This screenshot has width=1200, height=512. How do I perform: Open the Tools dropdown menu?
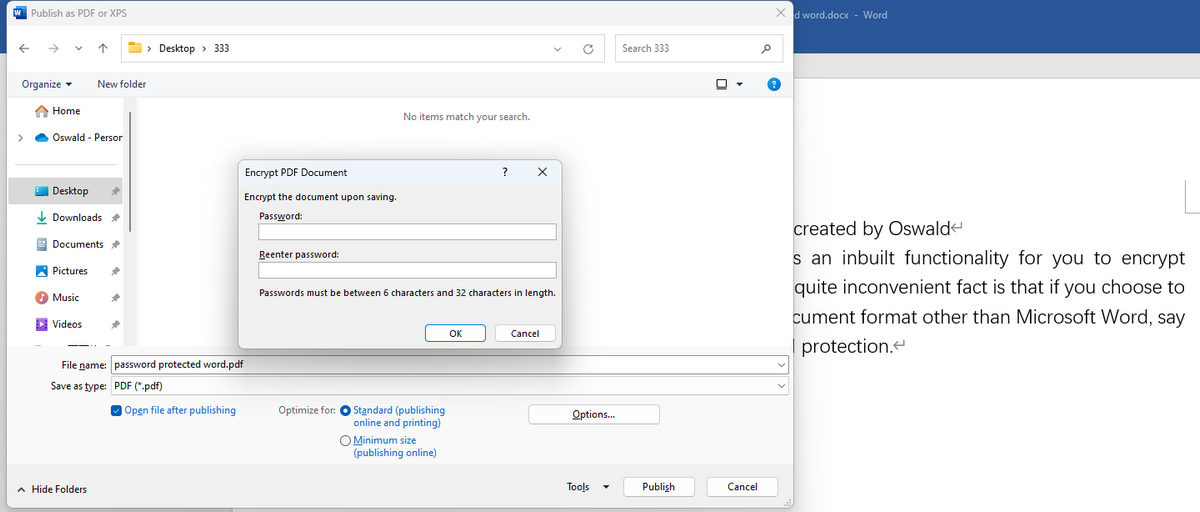(x=588, y=487)
